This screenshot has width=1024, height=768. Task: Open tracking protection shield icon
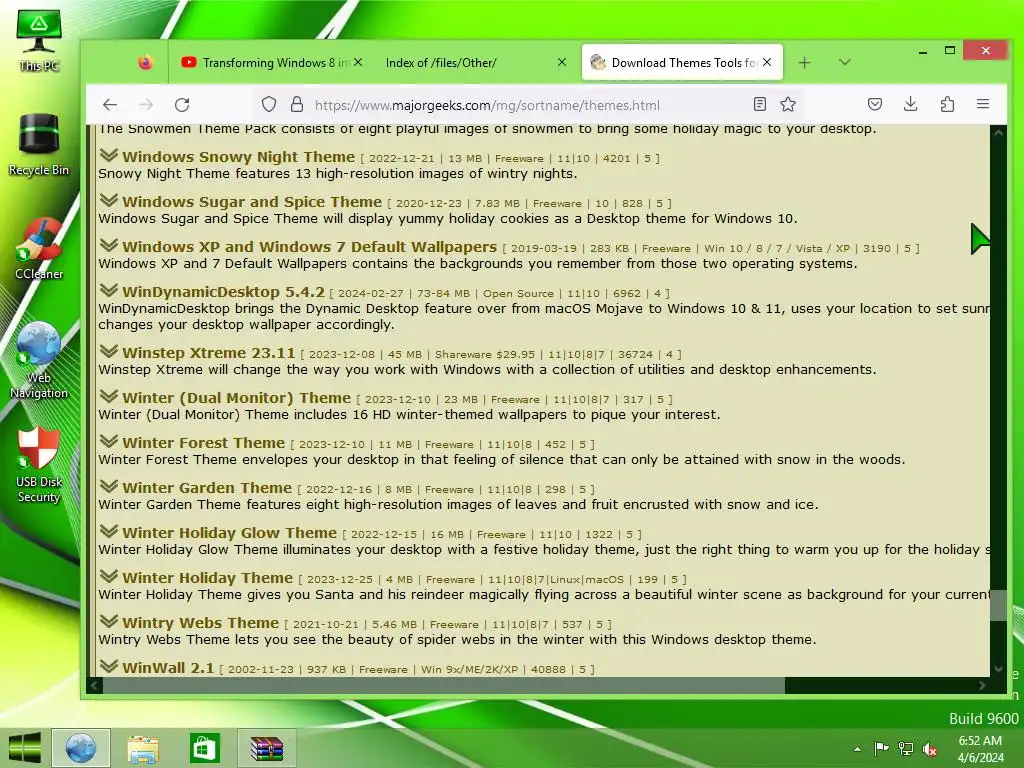[269, 104]
